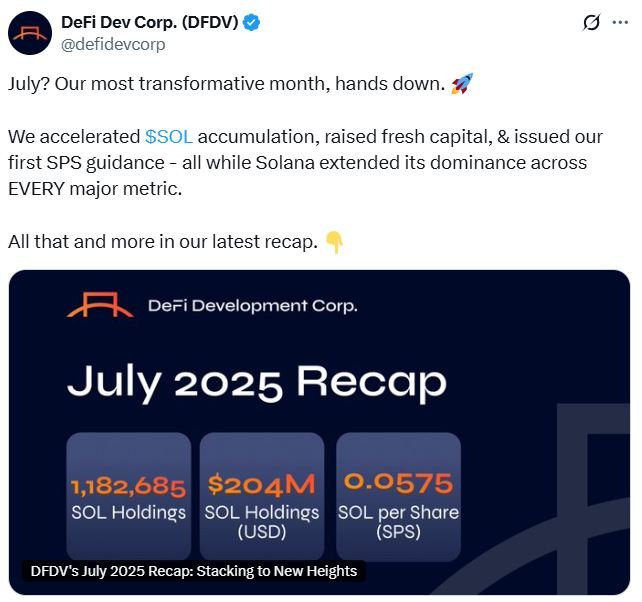Select the 0.0575 SOL per Share tile
Image resolution: width=642 pixels, height=602 pixels.
click(398, 496)
